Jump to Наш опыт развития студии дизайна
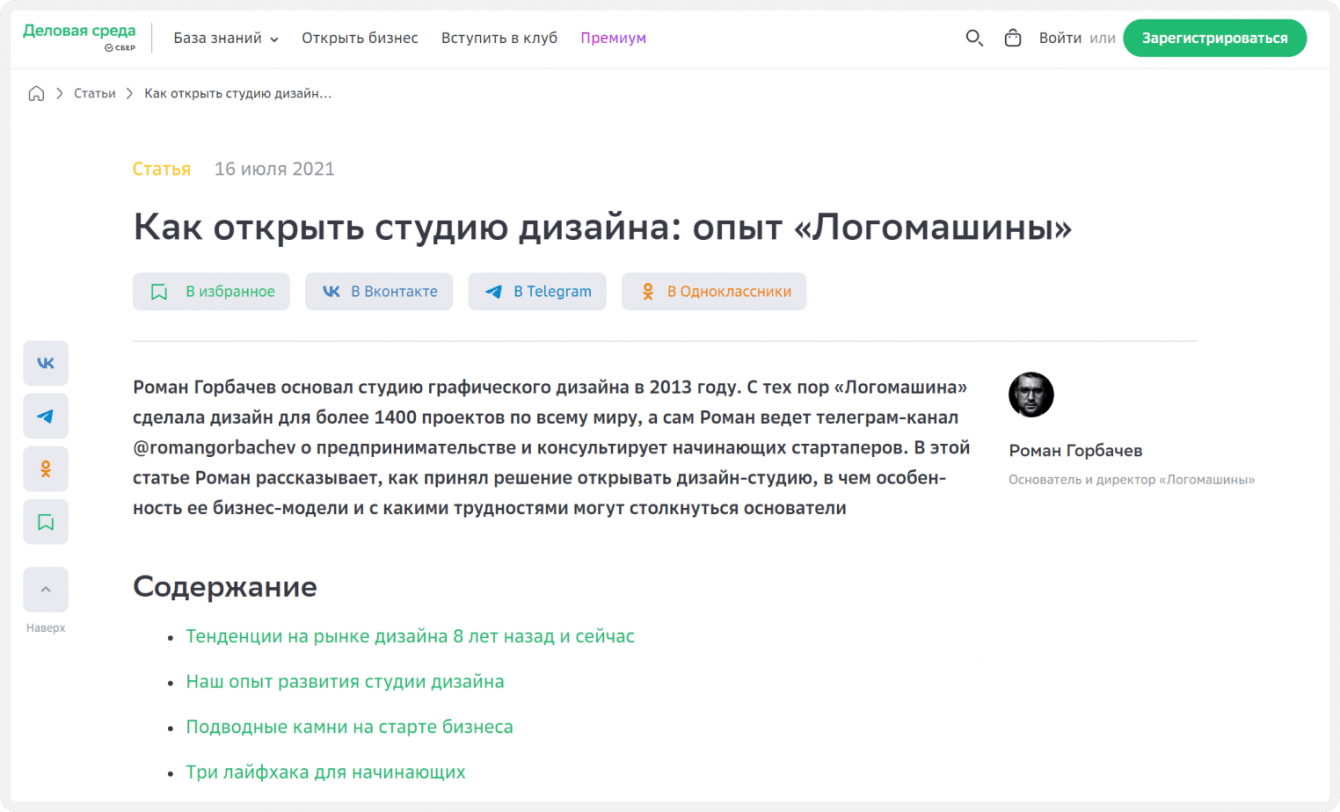Image resolution: width=1340 pixels, height=812 pixels. (x=345, y=682)
